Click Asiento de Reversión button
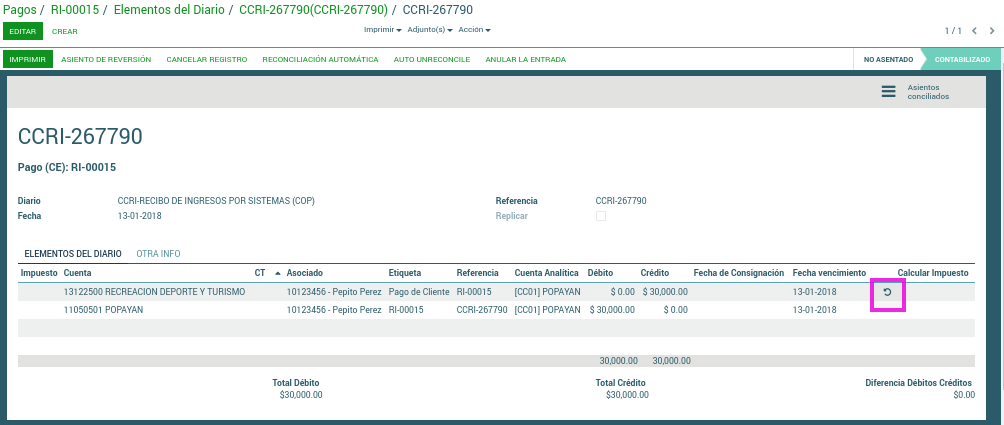Image resolution: width=1004 pixels, height=425 pixels. 106,60
